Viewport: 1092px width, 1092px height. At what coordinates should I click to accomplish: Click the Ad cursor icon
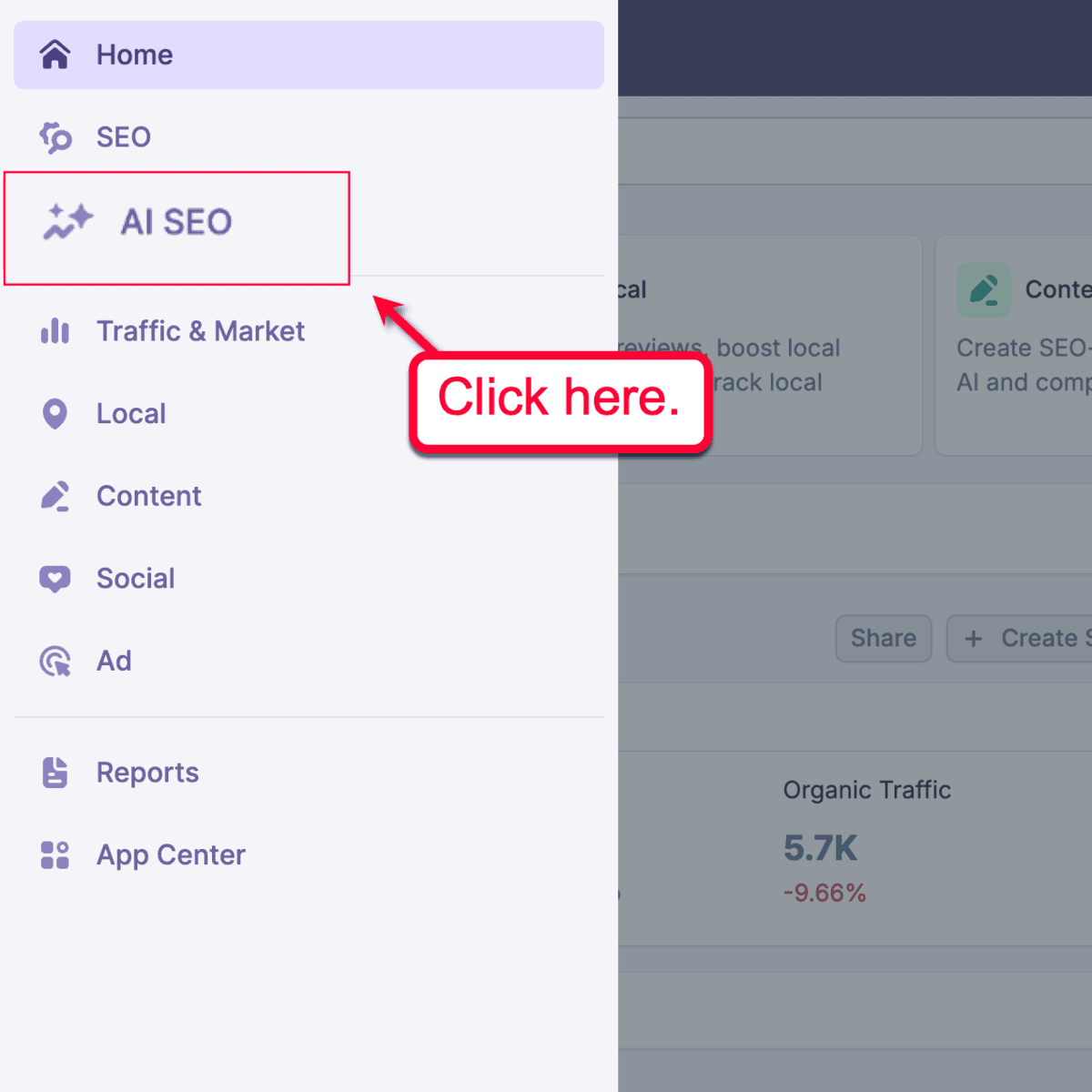[x=55, y=661]
